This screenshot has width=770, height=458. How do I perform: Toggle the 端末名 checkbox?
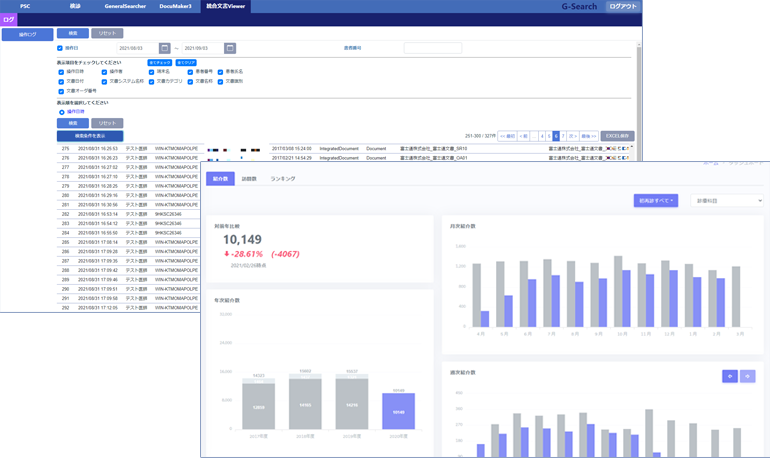(x=151, y=72)
